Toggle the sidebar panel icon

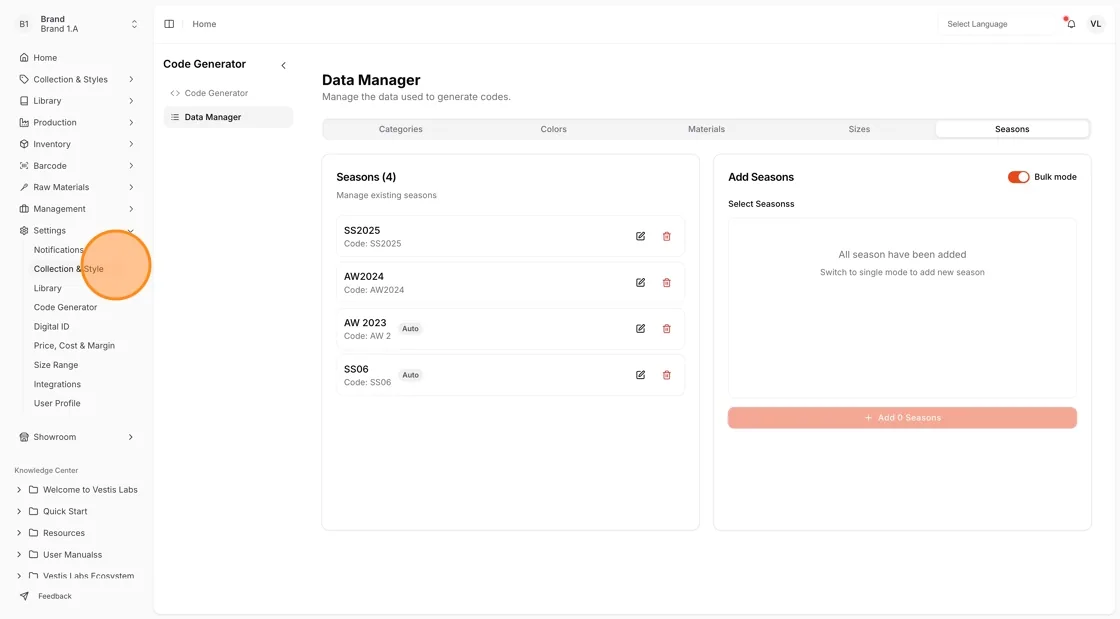click(169, 24)
